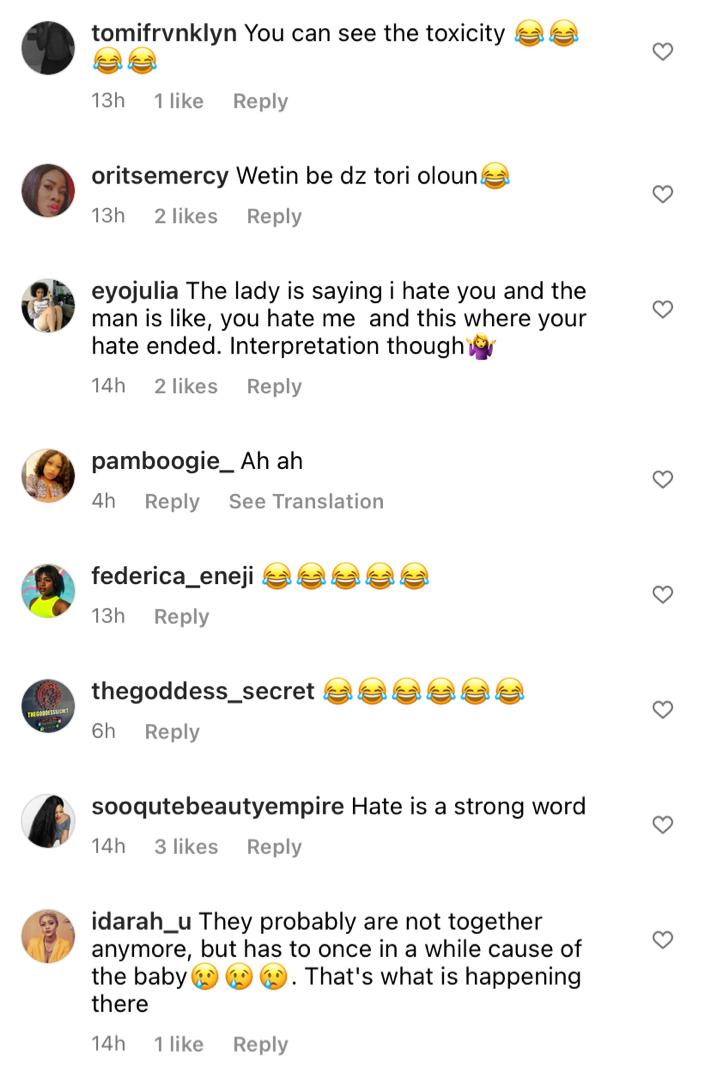Like federica_eneji's emoji comment
Image resolution: width=711 pixels, height=1080 pixels.
point(662,594)
